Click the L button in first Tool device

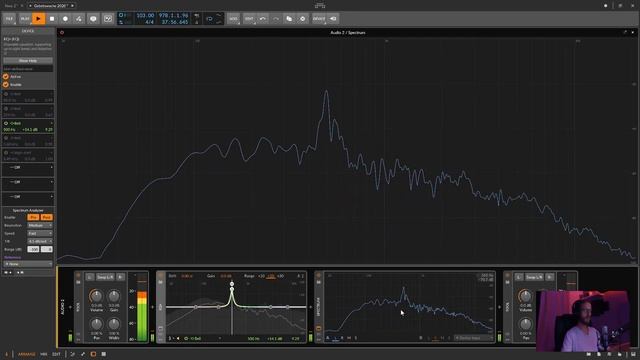[x=90, y=277]
